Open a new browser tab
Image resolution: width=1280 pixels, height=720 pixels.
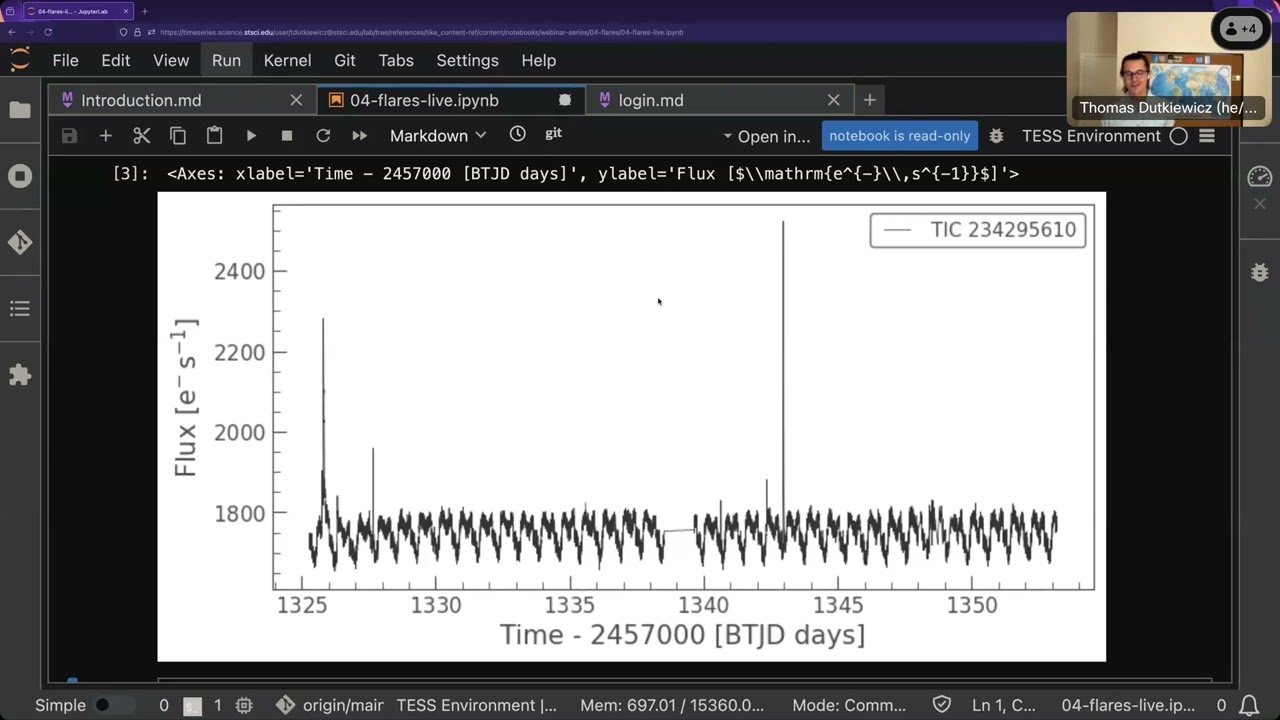coord(144,11)
